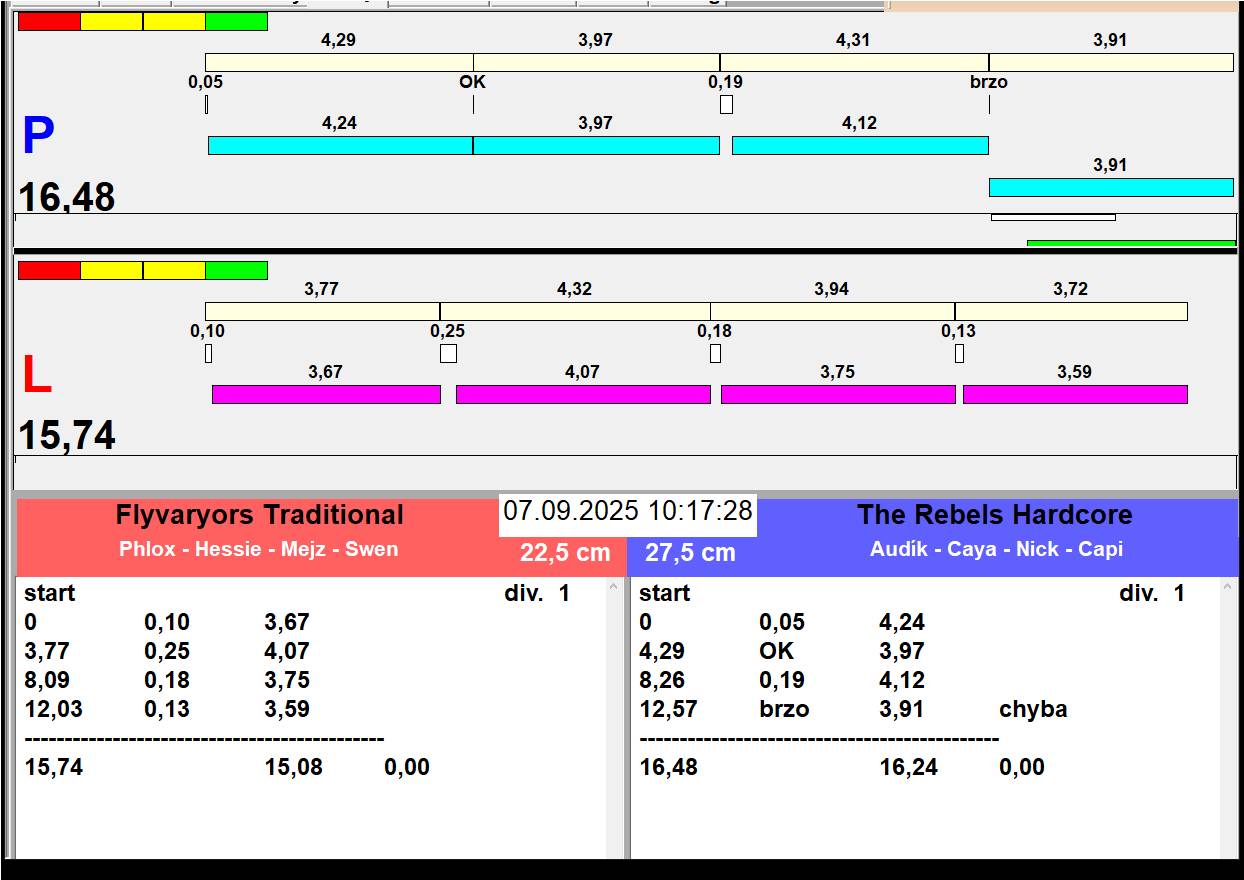Screen dimensions: 1244x880
Task: Click the green start light in lane L
Action: [236, 271]
